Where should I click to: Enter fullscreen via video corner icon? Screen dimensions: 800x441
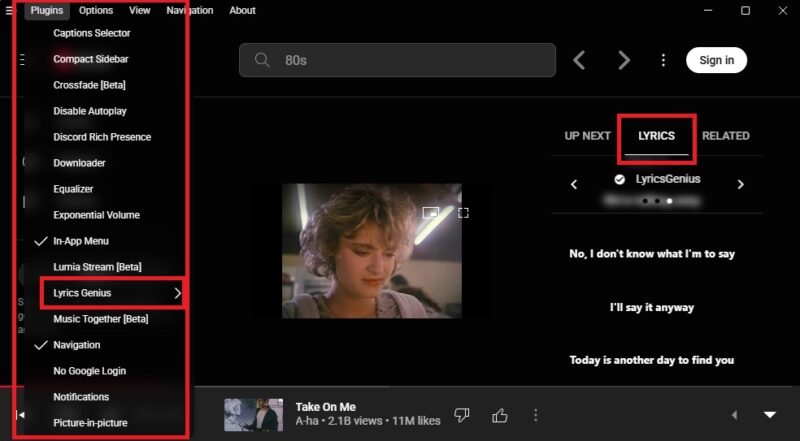pyautogui.click(x=463, y=212)
